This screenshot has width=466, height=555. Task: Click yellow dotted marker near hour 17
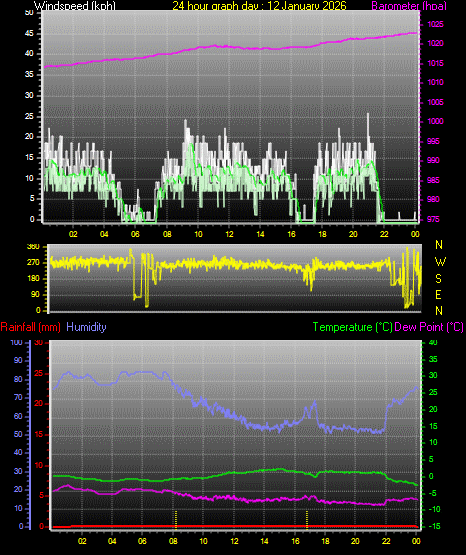(x=307, y=520)
